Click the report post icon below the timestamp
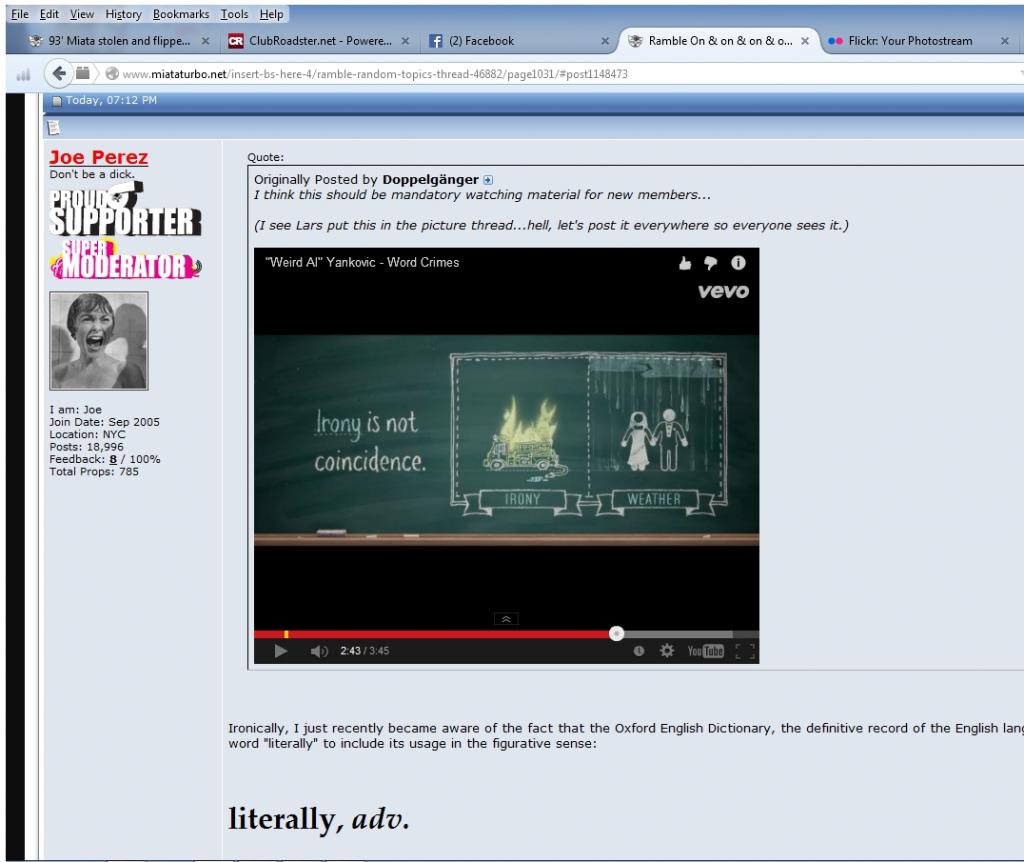1024x862 pixels. pos(54,127)
